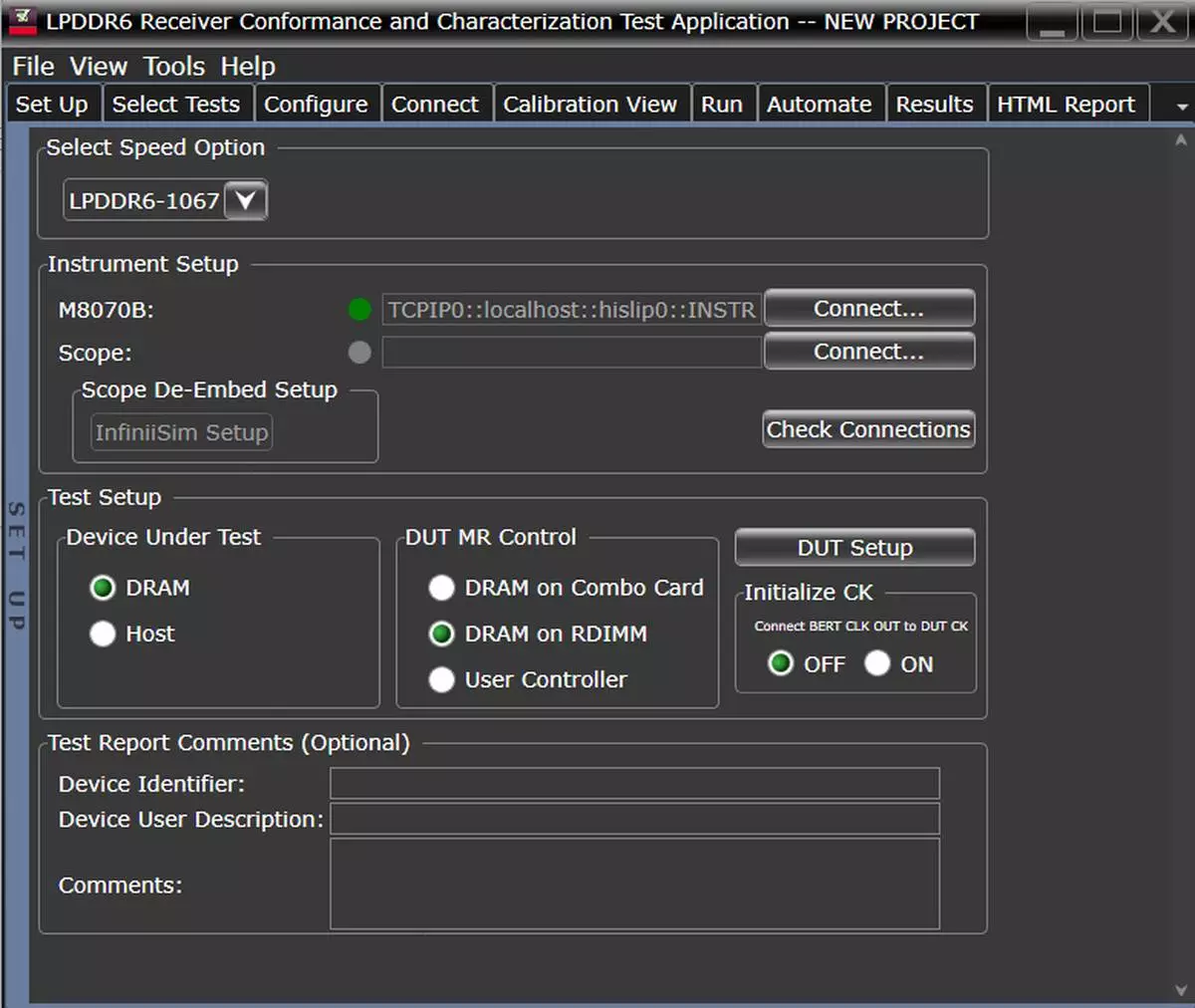Go to the Calibration View tab
This screenshot has width=1195, height=1008.
tap(590, 105)
